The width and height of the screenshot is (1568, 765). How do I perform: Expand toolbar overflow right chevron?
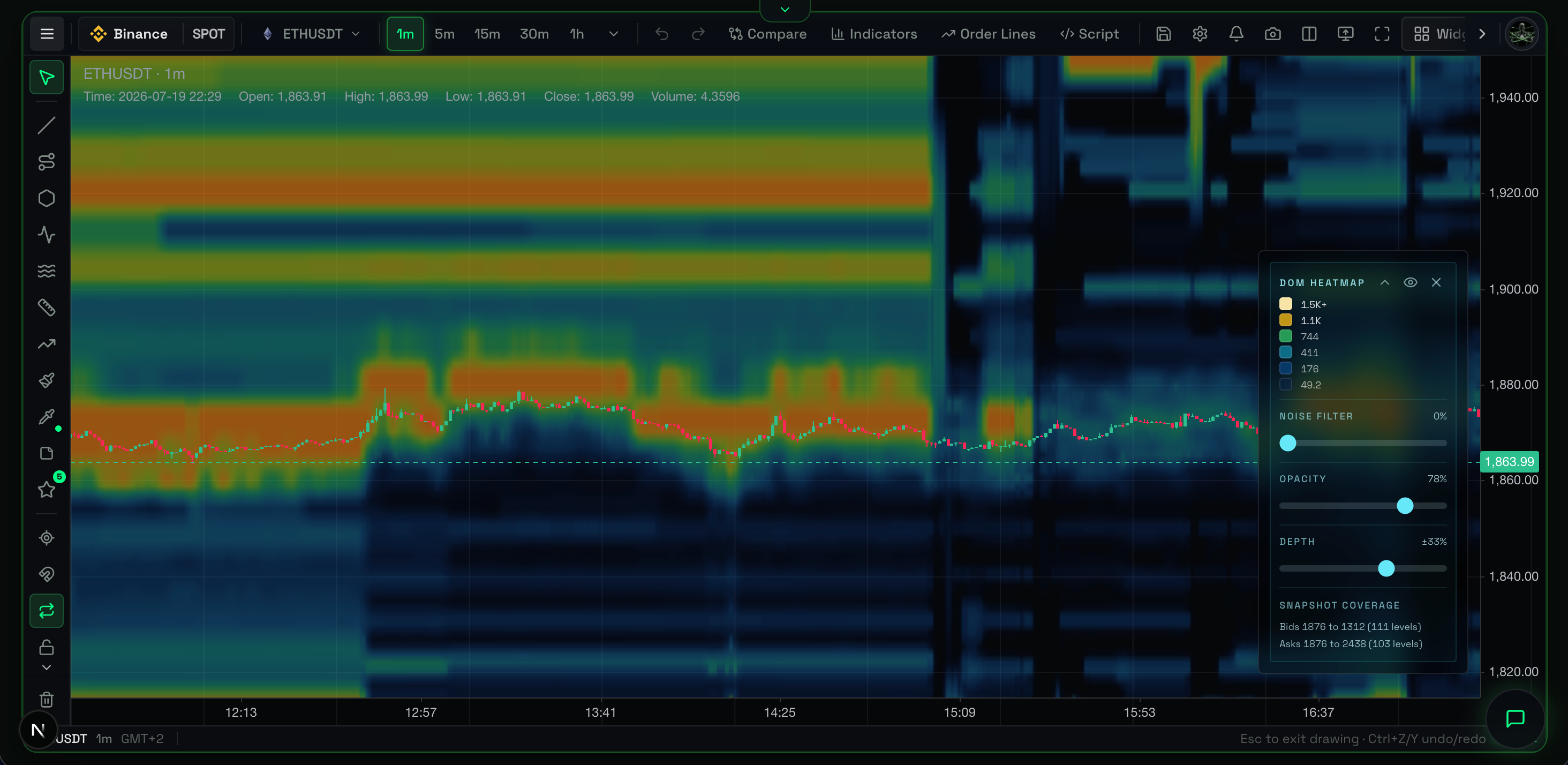point(1482,34)
